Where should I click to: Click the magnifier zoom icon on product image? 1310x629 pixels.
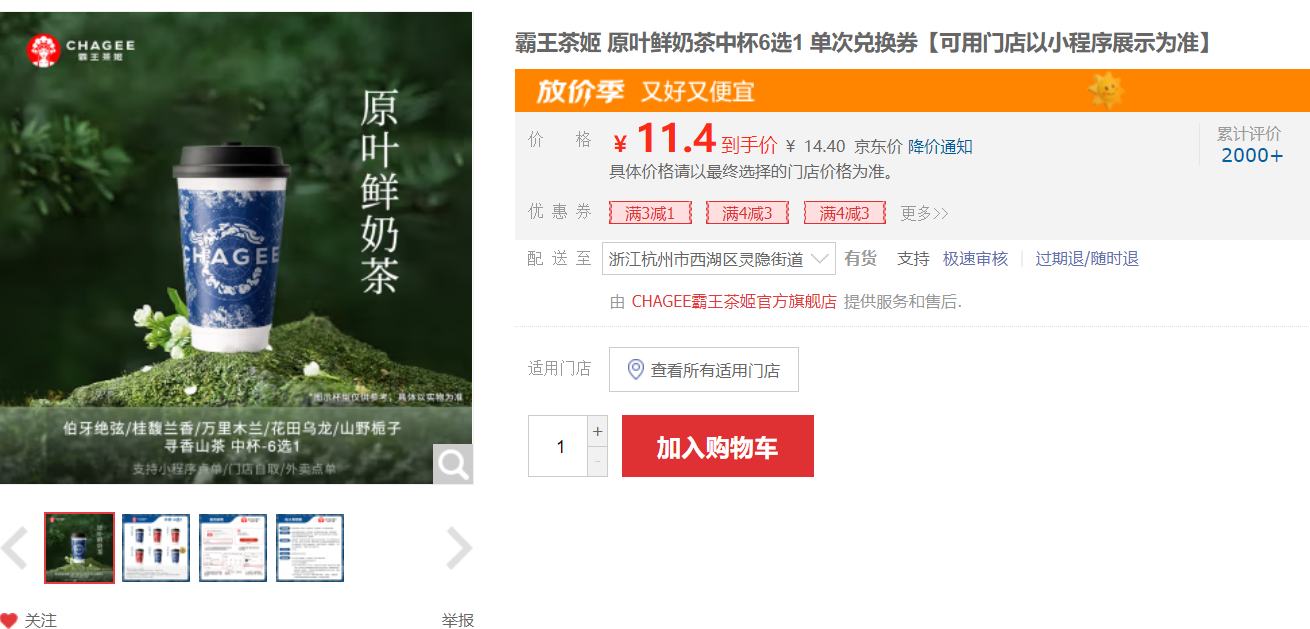[453, 464]
